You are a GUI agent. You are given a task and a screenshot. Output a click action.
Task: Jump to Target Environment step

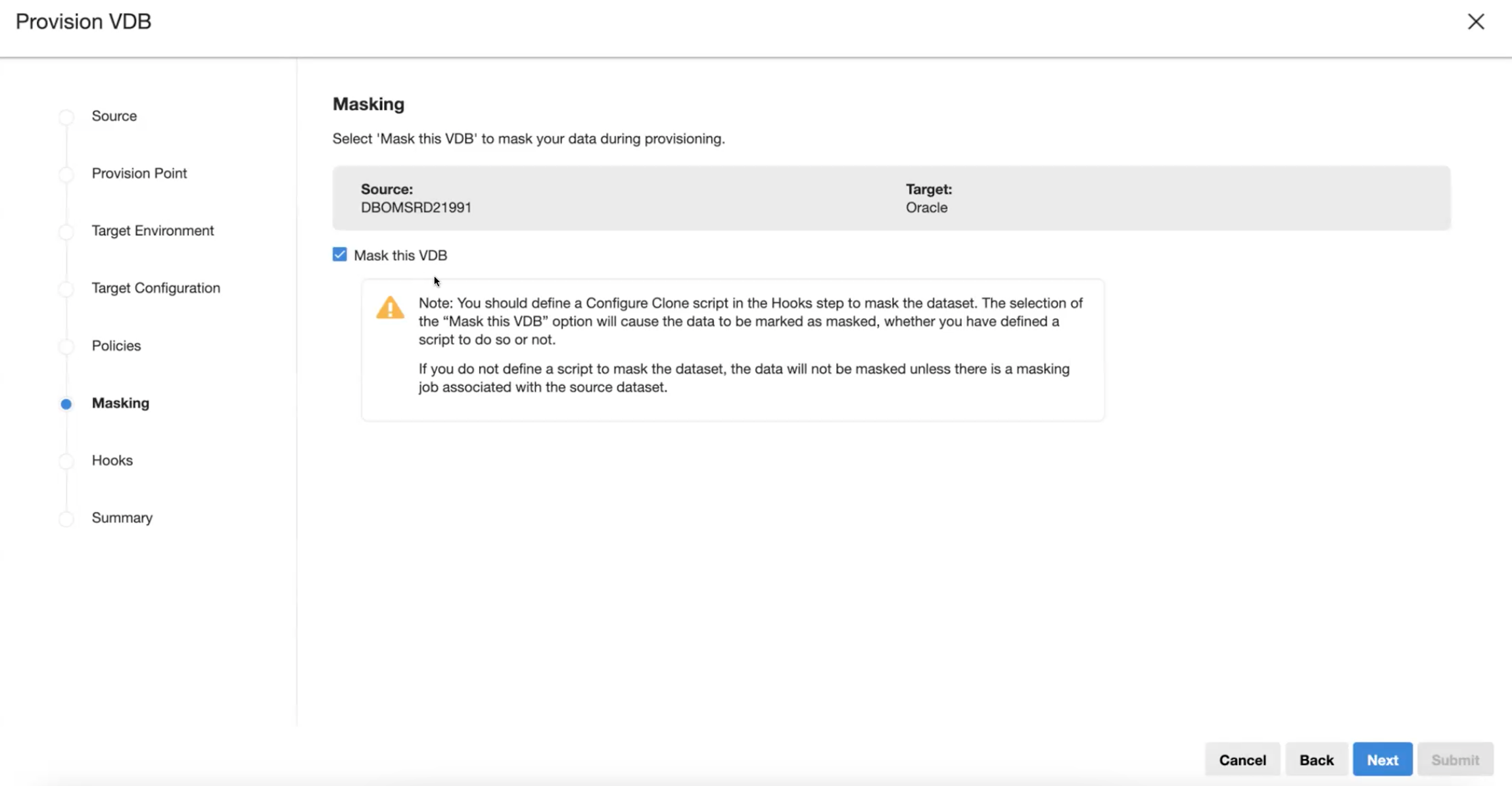[153, 231]
